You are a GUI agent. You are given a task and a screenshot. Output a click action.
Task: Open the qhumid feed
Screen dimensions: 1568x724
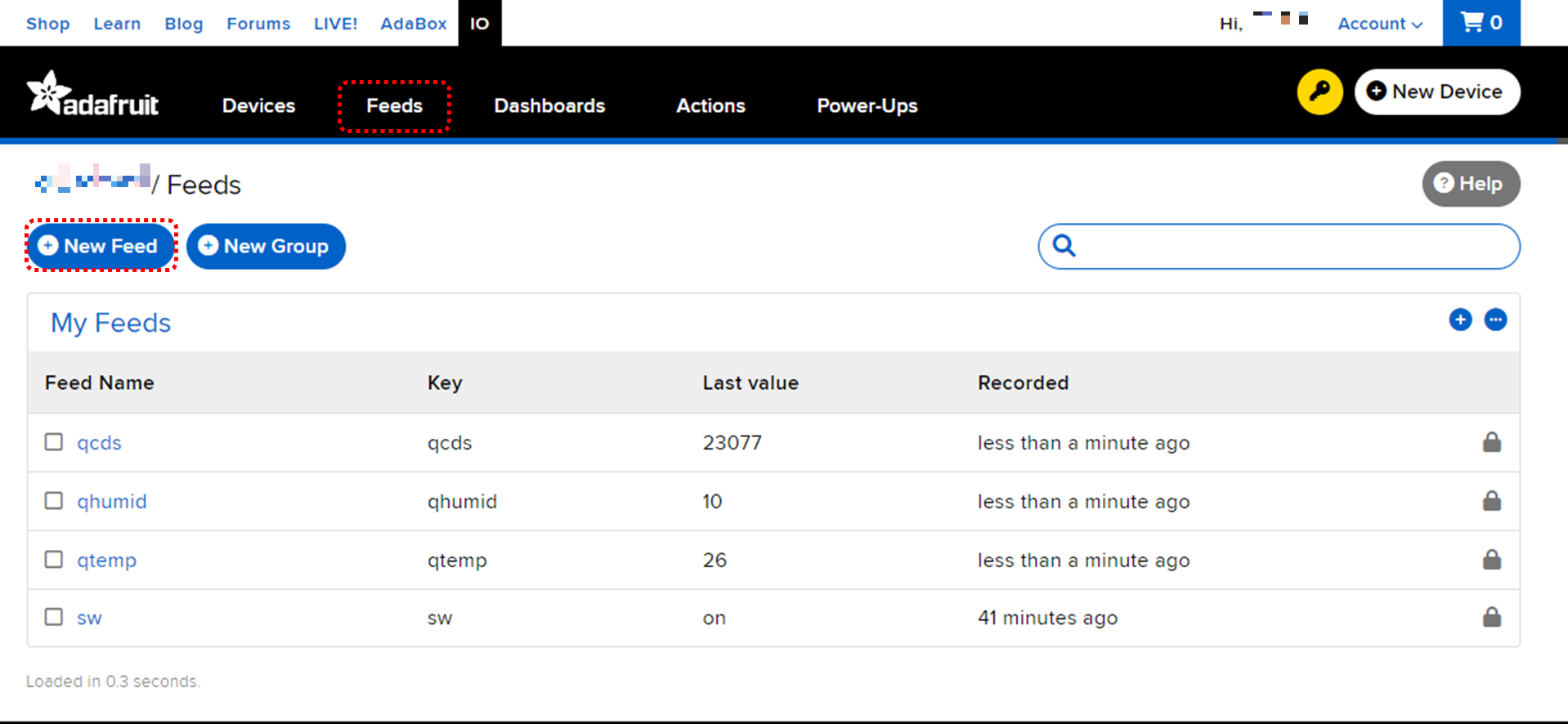click(x=112, y=501)
